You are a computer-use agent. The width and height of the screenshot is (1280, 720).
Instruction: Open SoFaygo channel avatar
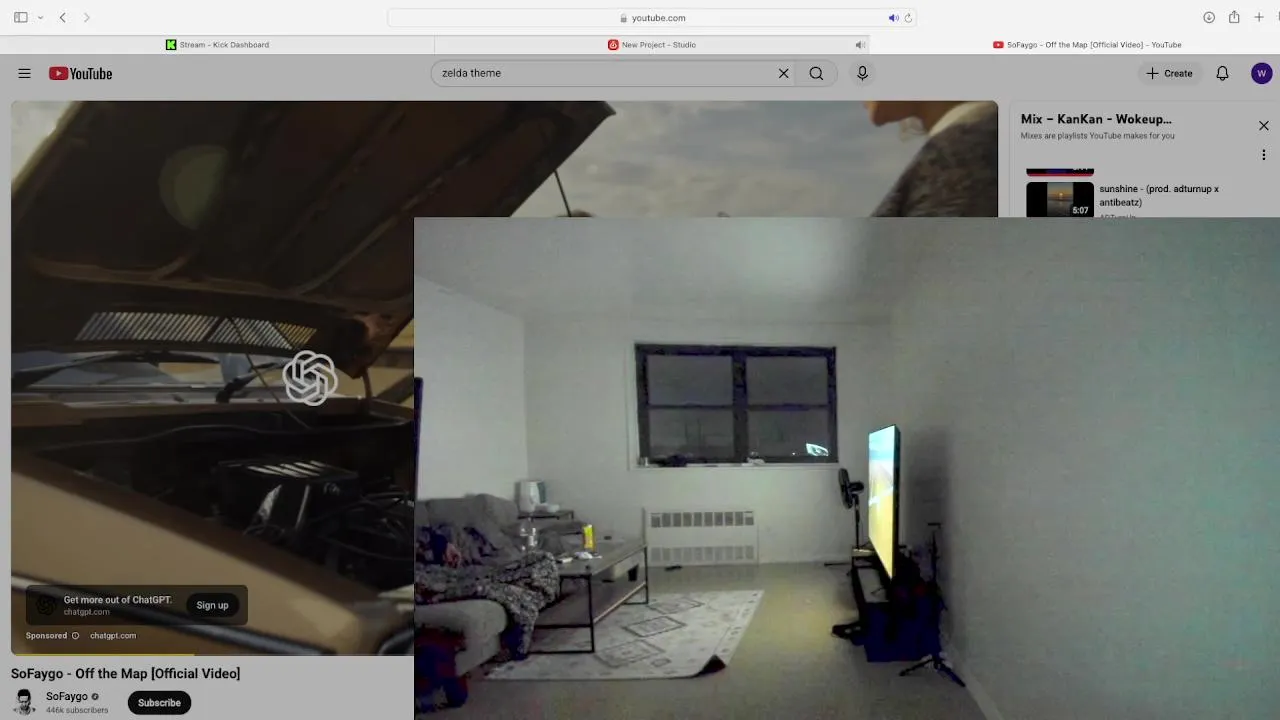[25, 702]
